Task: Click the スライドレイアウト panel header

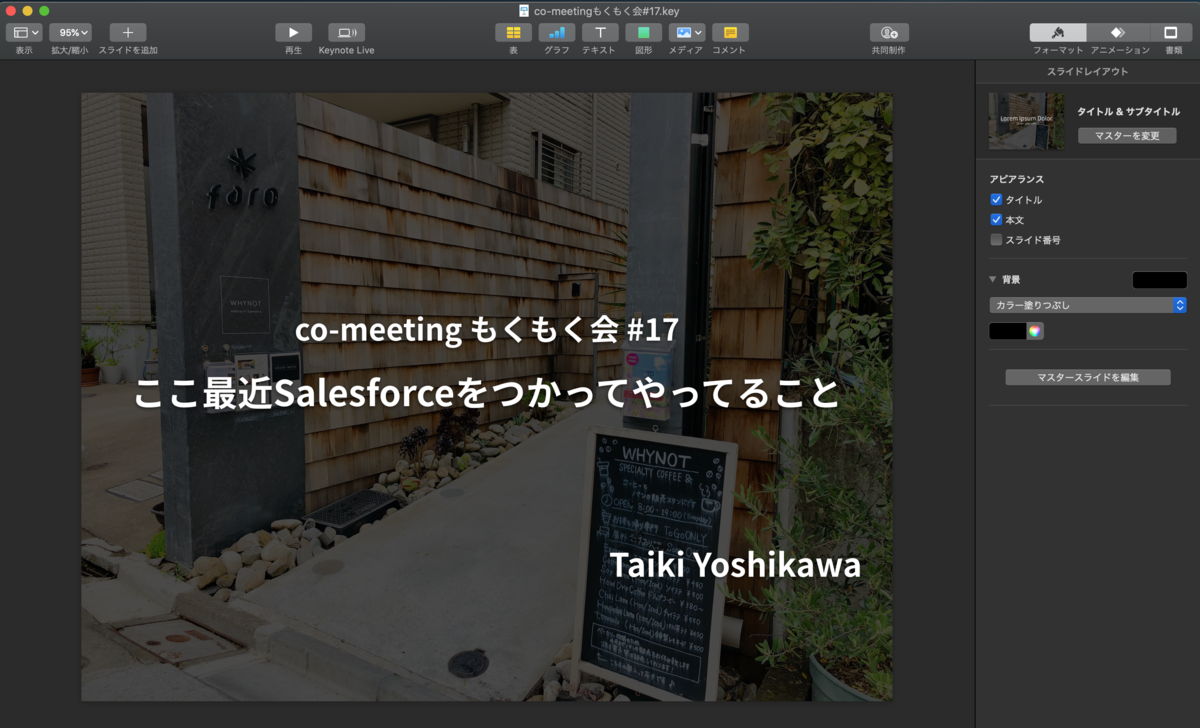Action: pos(1088,72)
